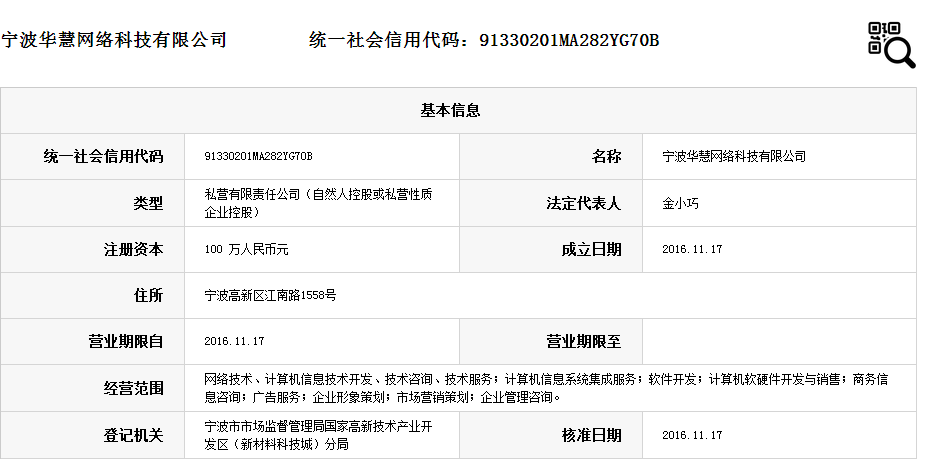Select the 名称 label
Image resolution: width=928 pixels, height=473 pixels.
pos(607,157)
